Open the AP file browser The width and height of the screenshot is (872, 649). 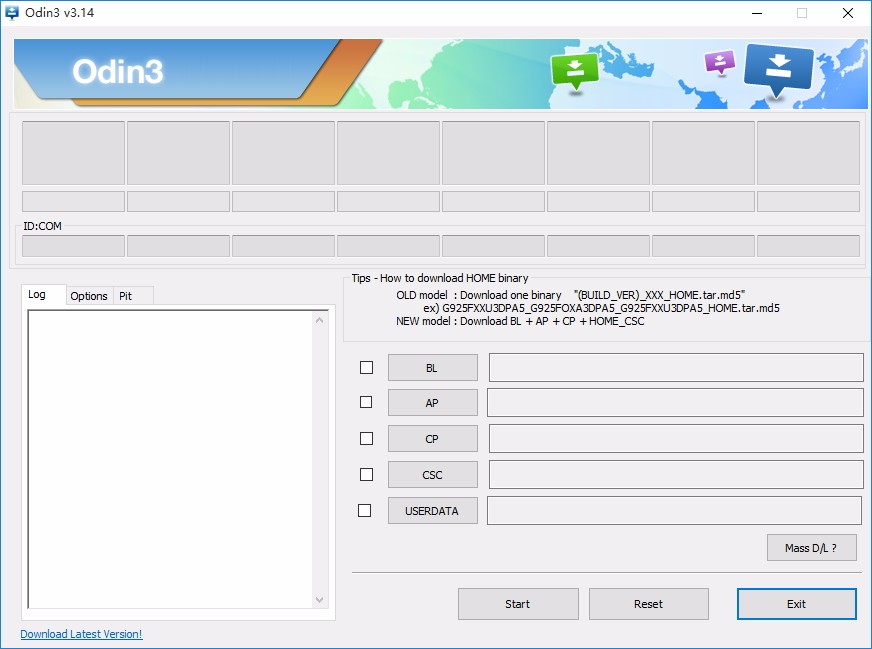click(x=432, y=402)
